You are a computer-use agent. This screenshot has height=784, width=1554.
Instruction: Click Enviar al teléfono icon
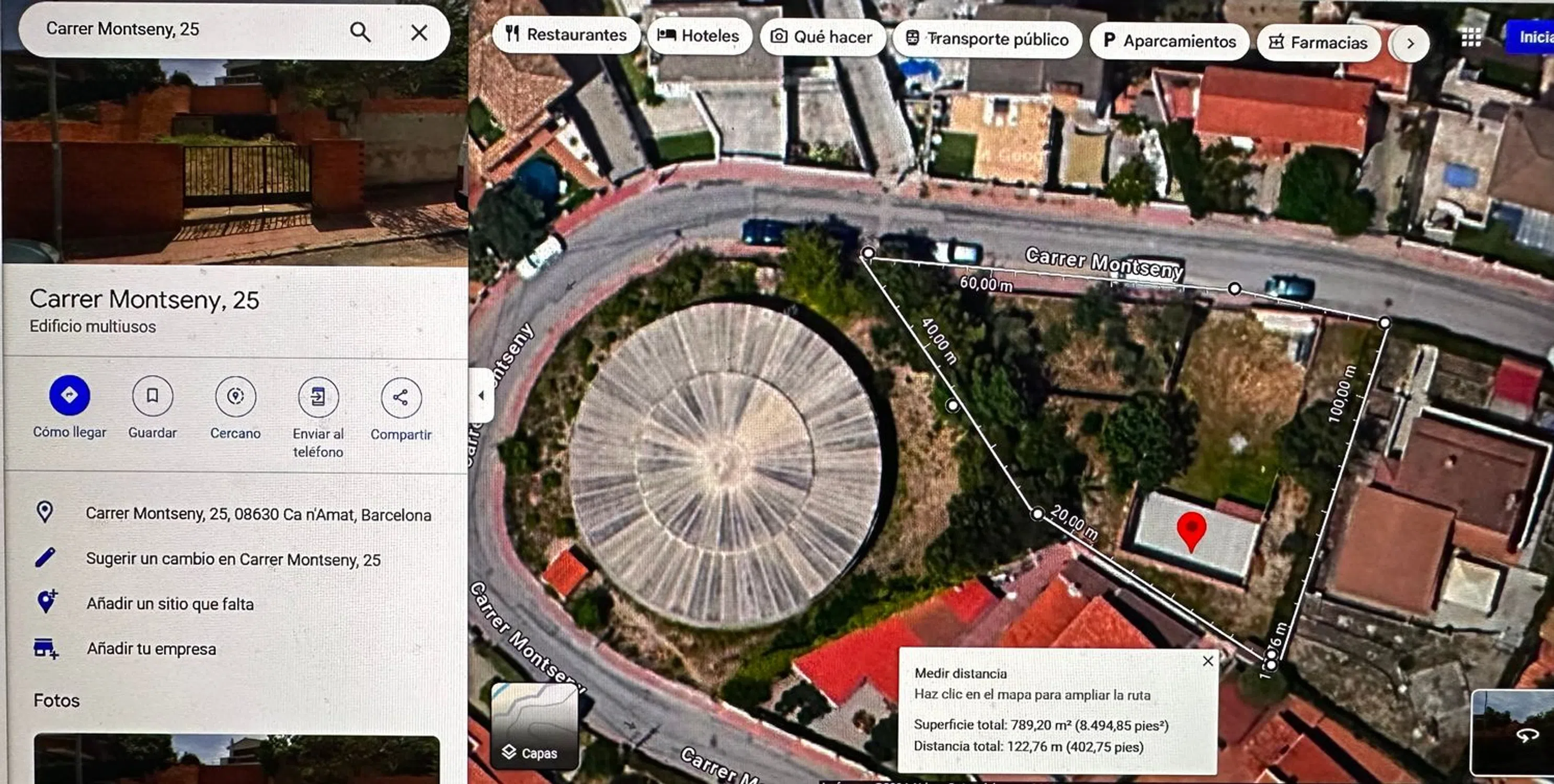318,397
